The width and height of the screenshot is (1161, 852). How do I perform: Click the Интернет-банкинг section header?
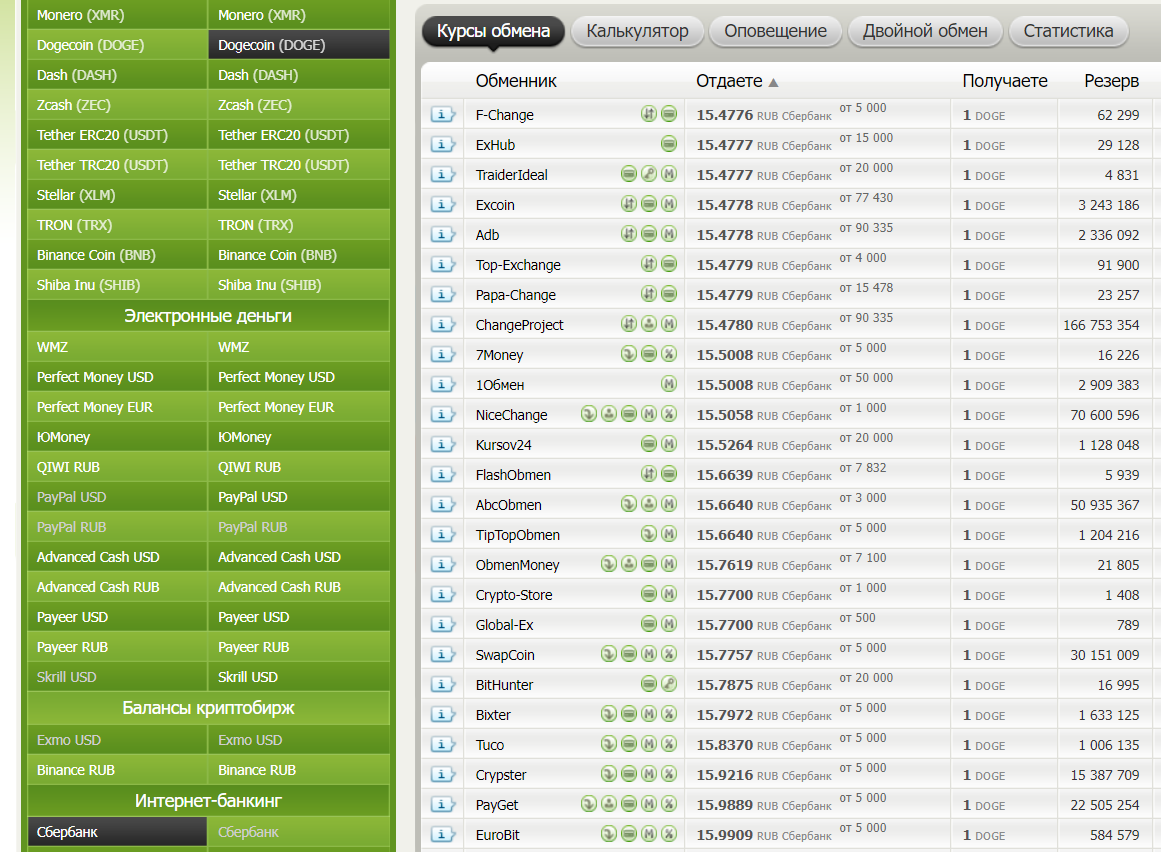click(x=208, y=801)
